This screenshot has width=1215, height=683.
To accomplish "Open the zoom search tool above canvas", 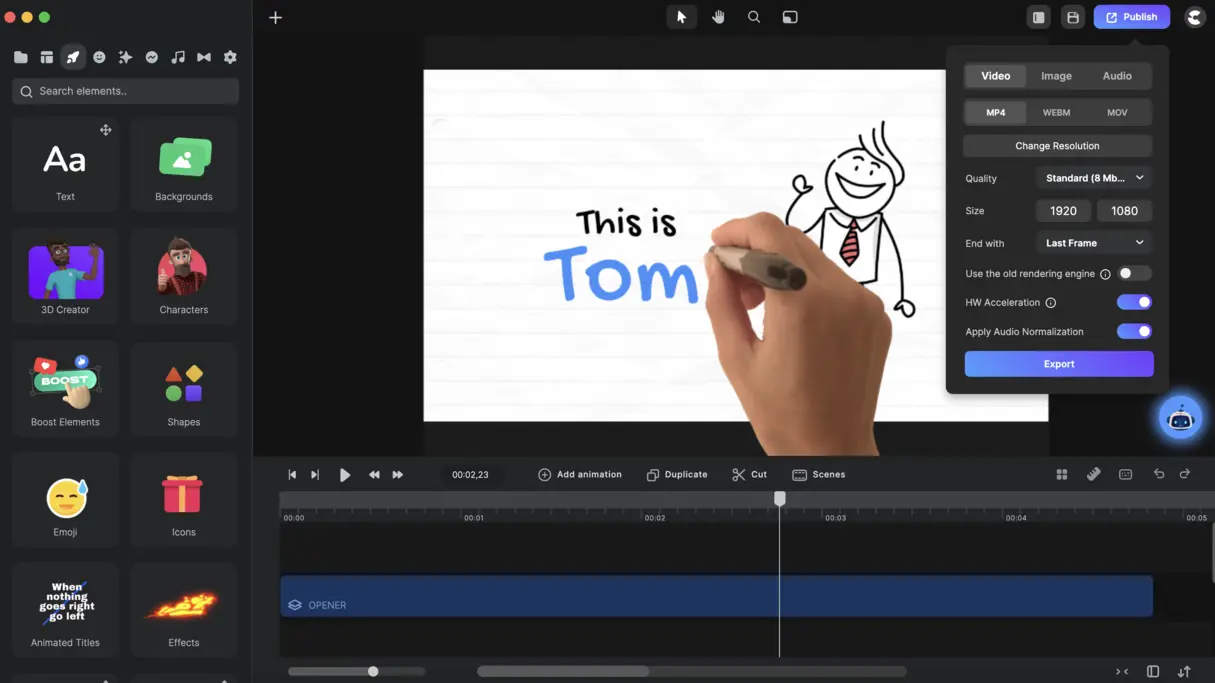I will tap(754, 17).
